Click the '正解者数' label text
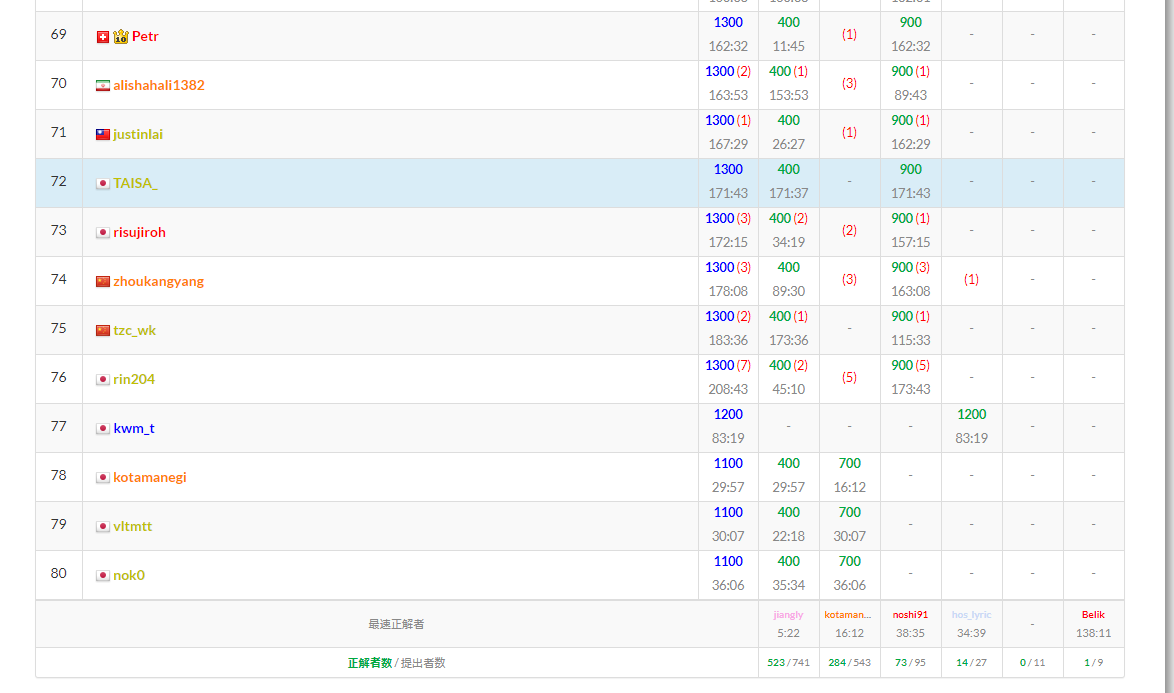The width and height of the screenshot is (1174, 693). tap(370, 663)
